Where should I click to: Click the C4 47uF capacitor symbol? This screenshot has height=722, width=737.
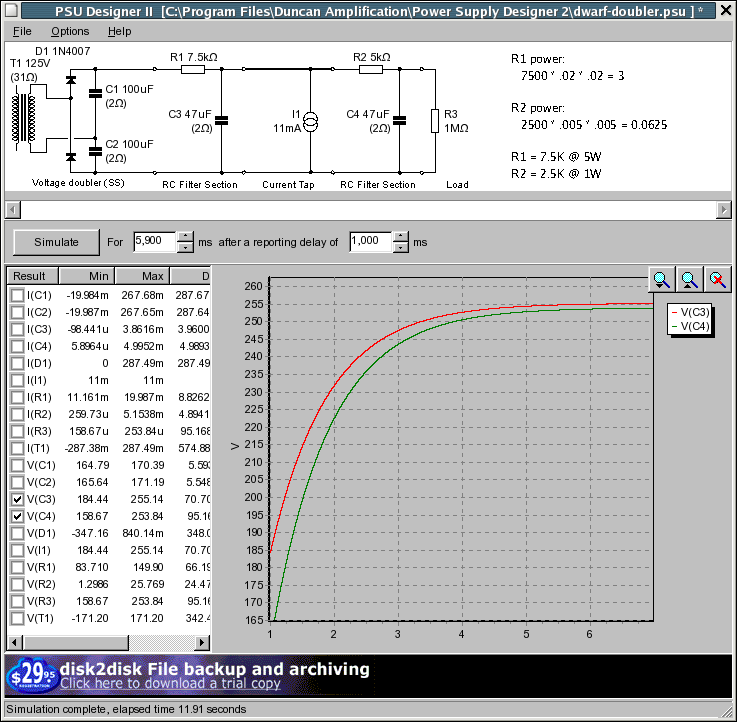tap(400, 121)
